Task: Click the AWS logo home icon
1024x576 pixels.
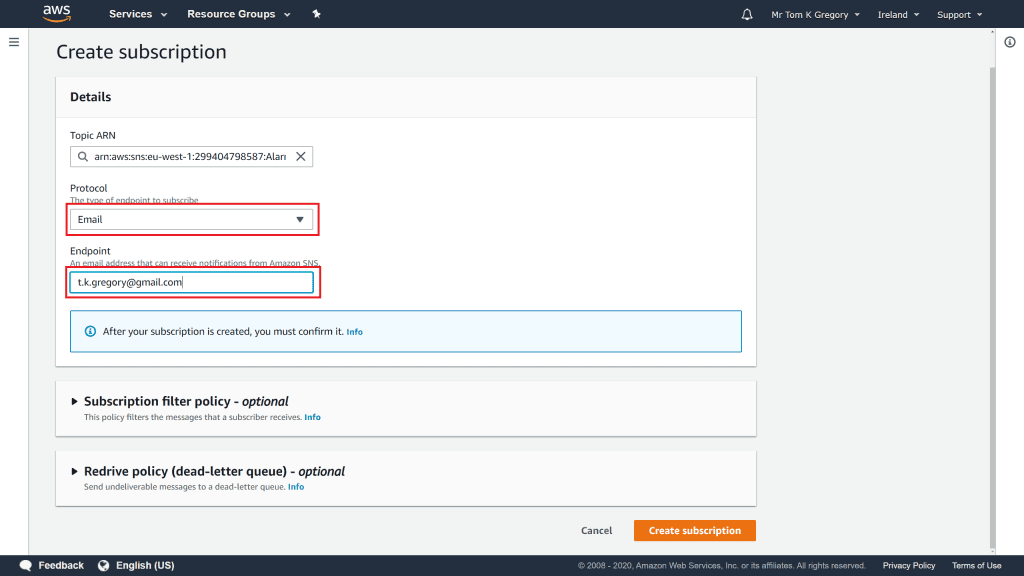Action: (56, 14)
